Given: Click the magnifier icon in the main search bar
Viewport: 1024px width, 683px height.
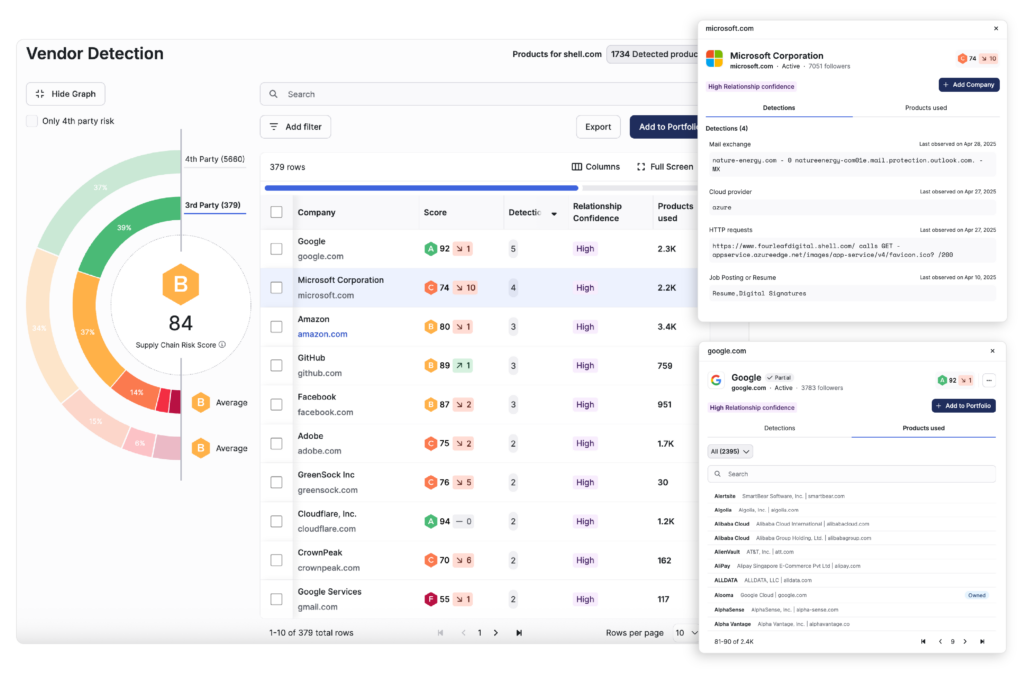Looking at the screenshot, I should point(274,94).
